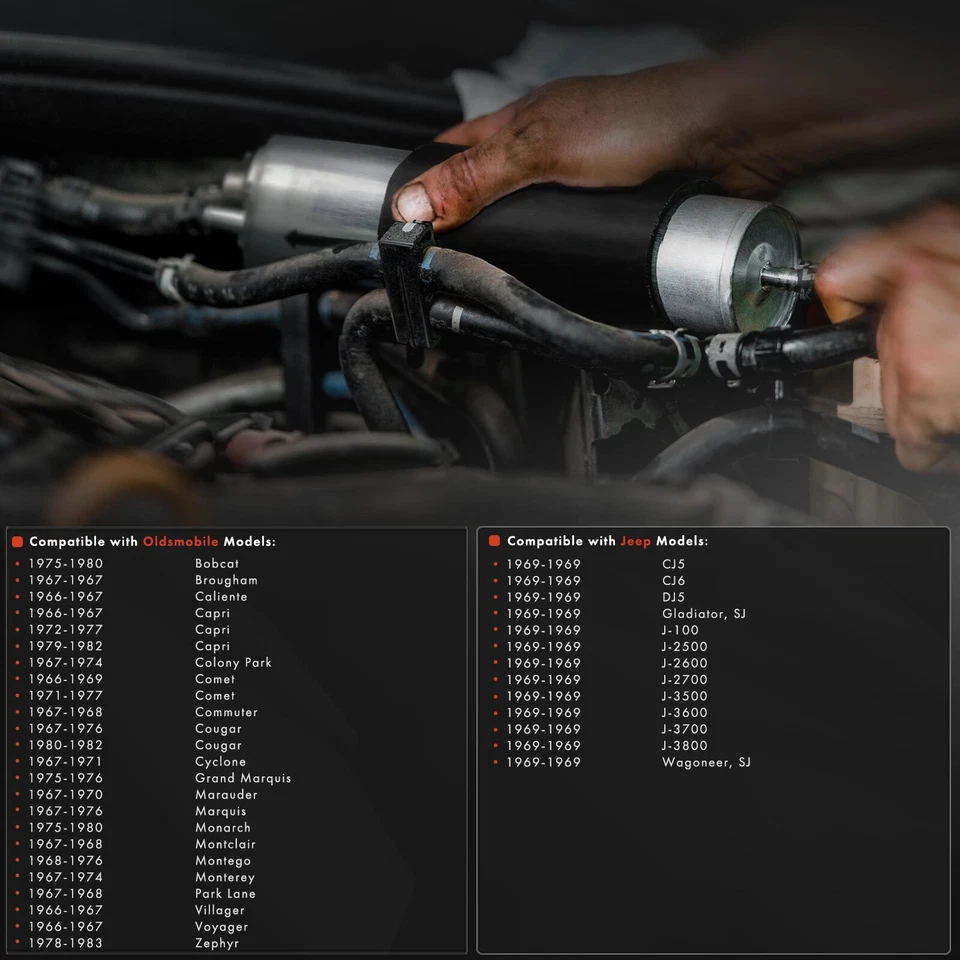
Task: Select Cougar in the 1967-1976 row
Action: coord(218,729)
